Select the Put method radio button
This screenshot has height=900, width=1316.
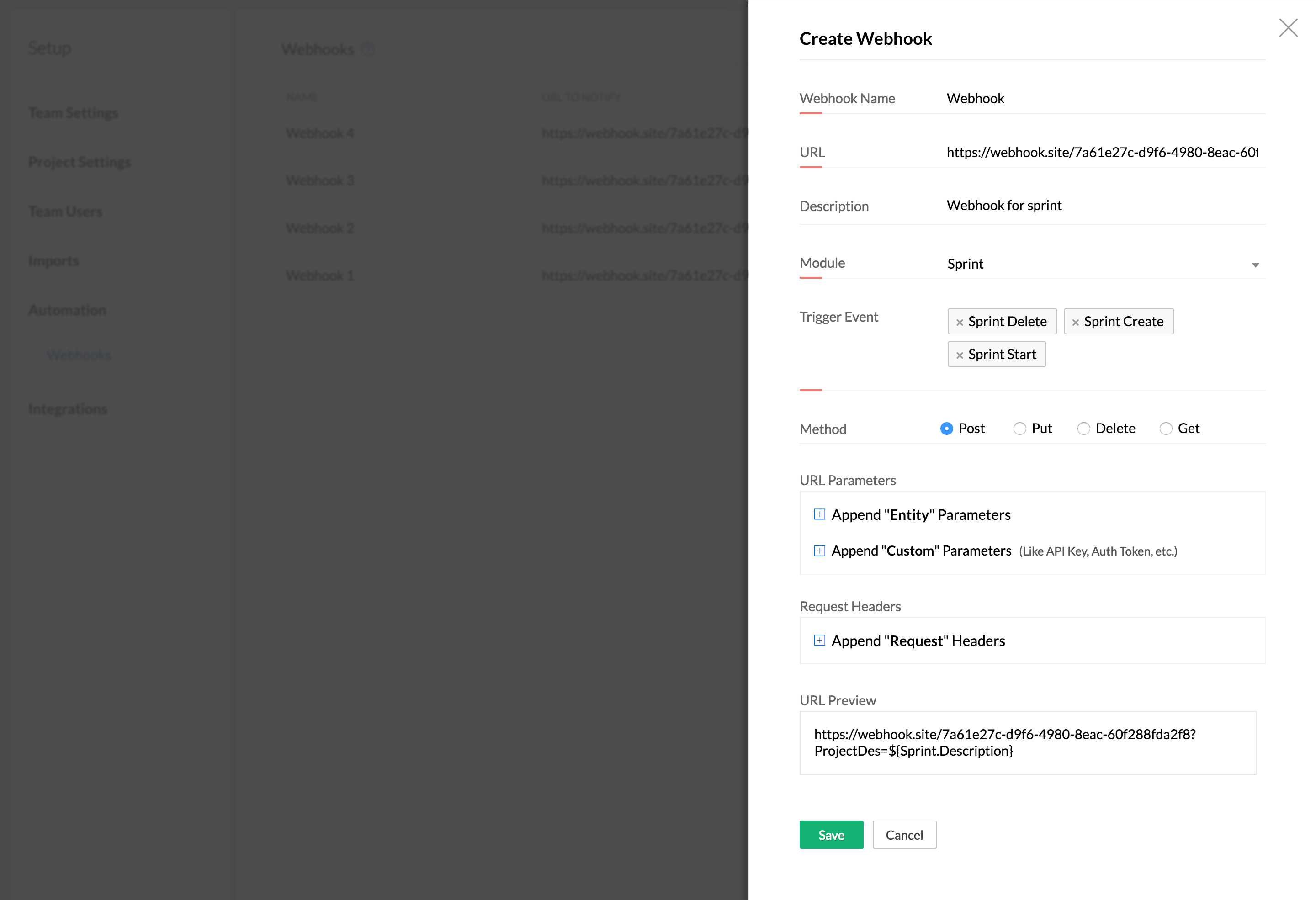tap(1019, 429)
